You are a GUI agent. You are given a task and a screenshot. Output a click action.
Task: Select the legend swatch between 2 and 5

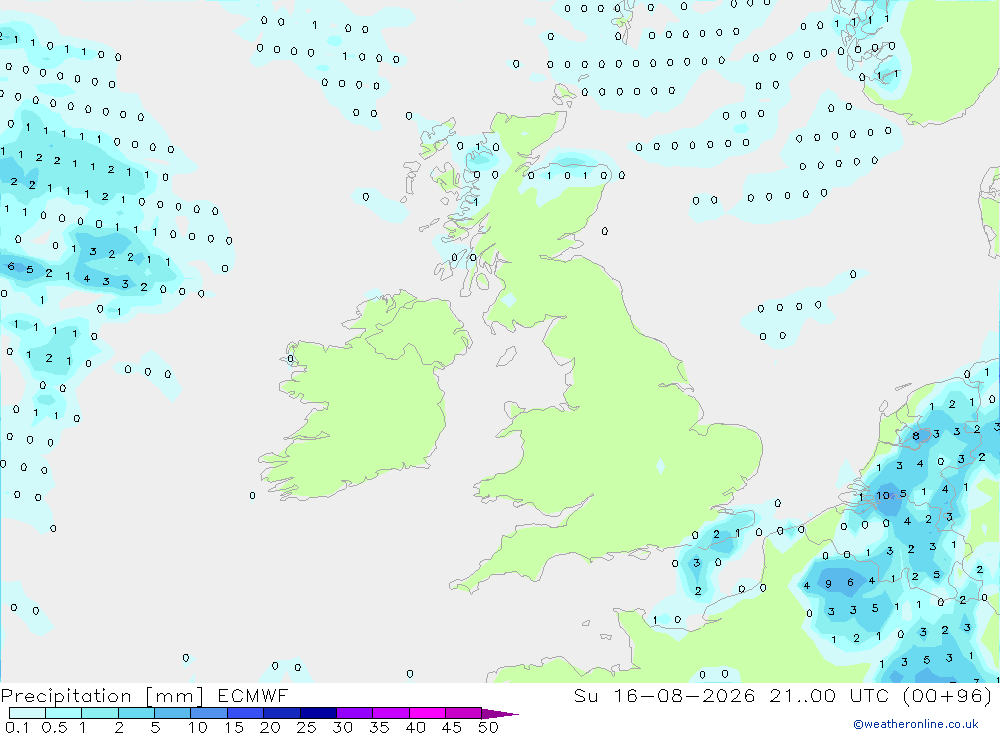click(x=136, y=713)
